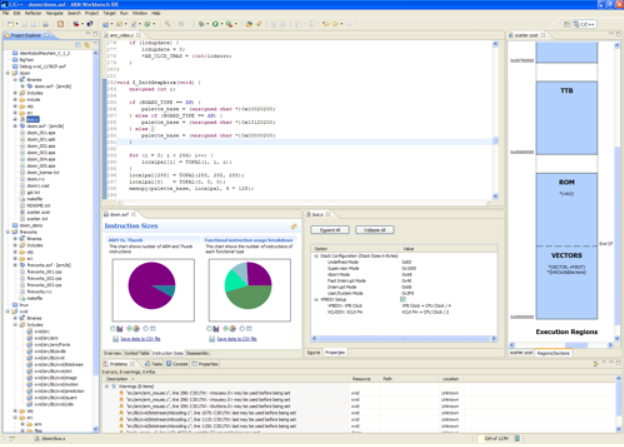This screenshot has width=624, height=447.
Task: Open the Refactor menu
Action: pos(33,13)
